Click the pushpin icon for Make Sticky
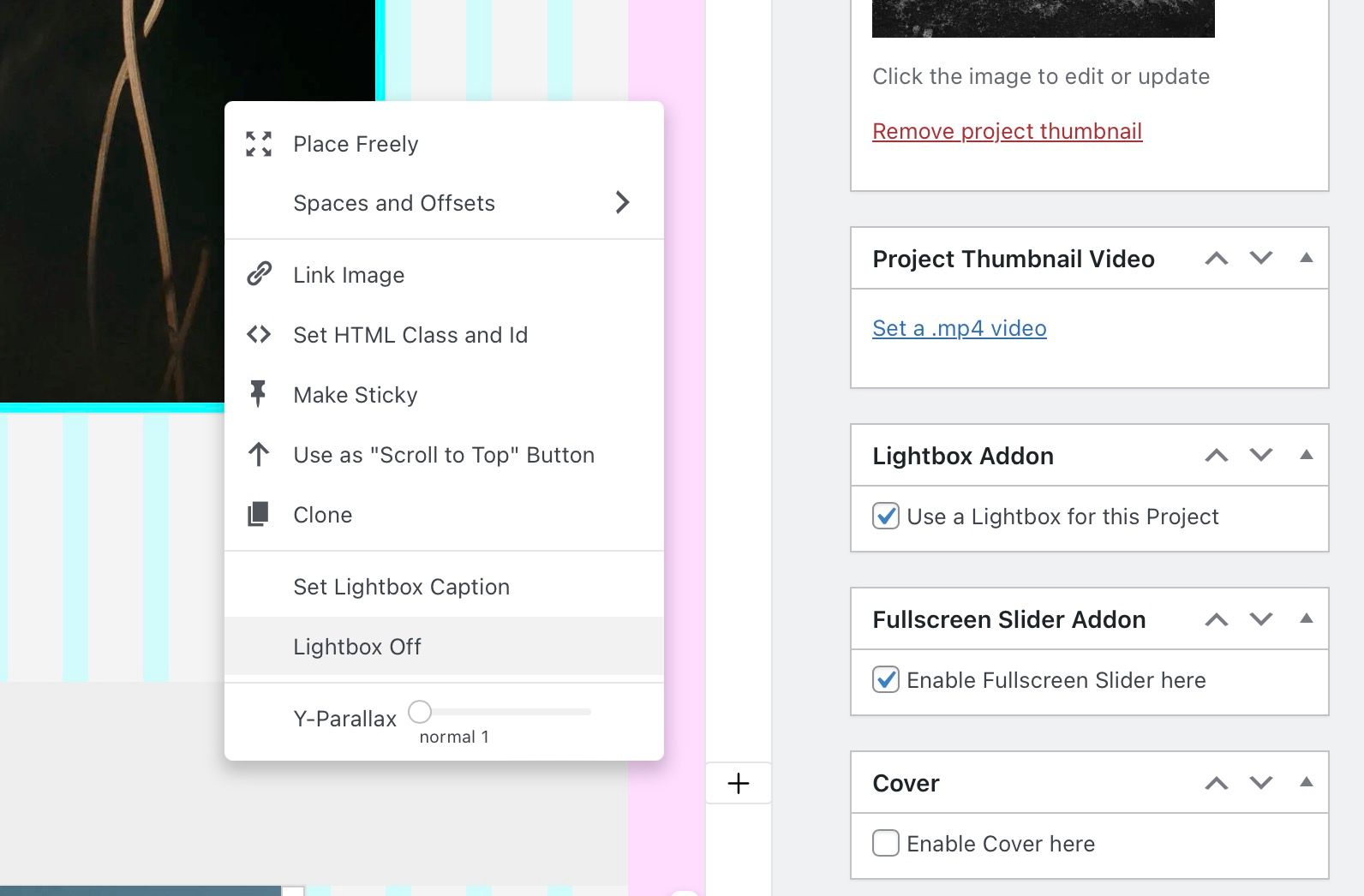The image size is (1364, 896). tap(258, 394)
